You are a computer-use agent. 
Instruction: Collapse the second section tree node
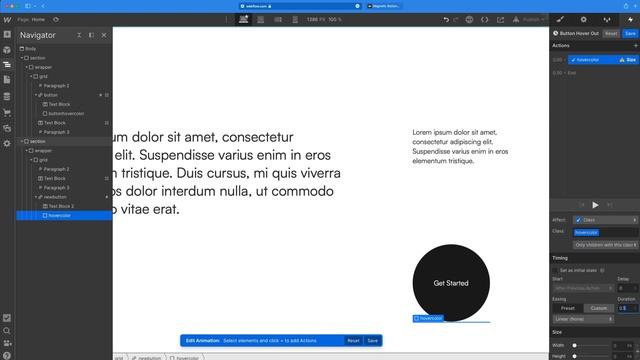tap(22, 141)
